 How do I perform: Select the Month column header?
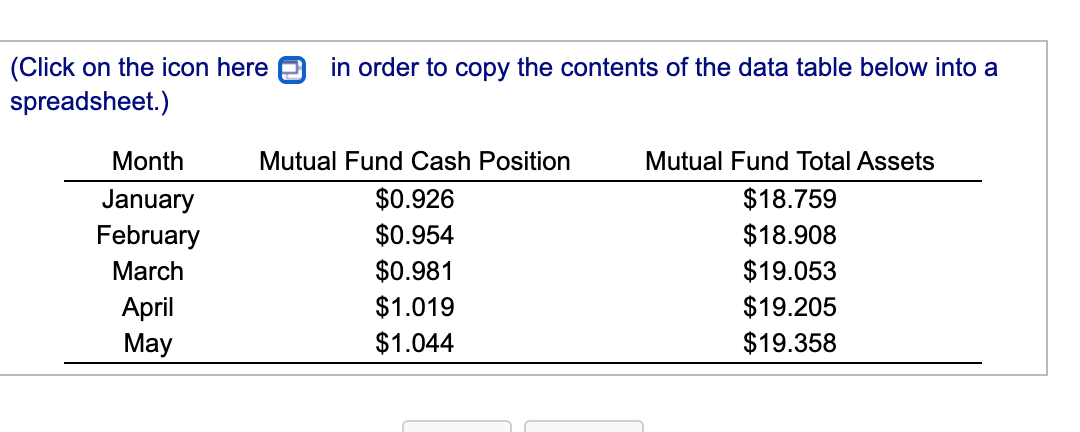tap(148, 161)
